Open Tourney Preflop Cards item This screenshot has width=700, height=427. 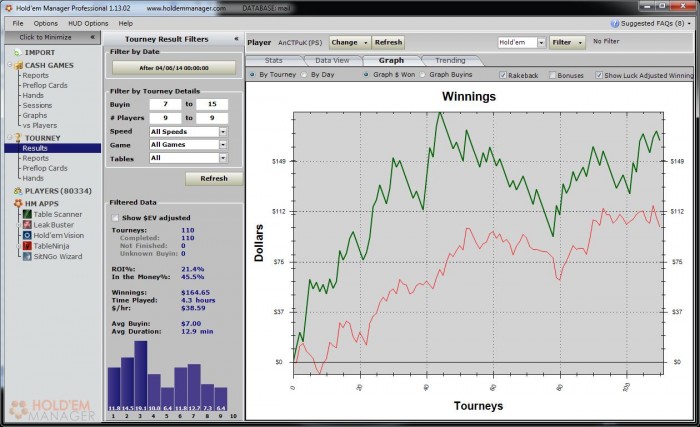tap(45, 168)
